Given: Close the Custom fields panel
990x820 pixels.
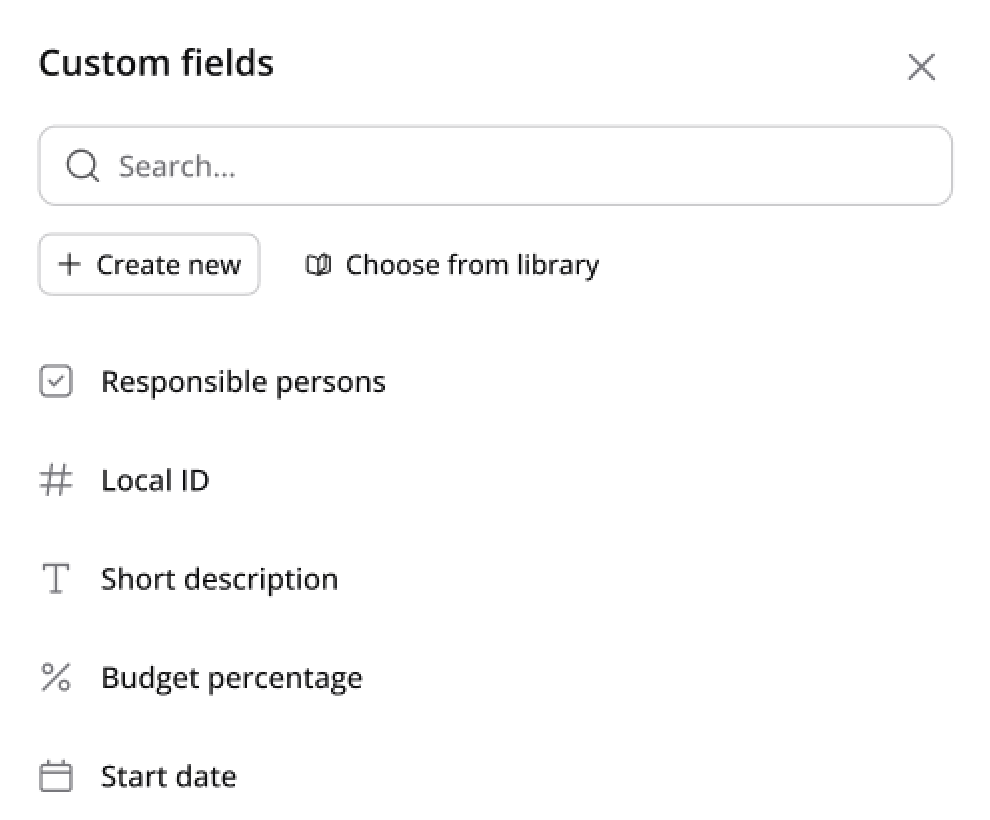Looking at the screenshot, I should [921, 66].
